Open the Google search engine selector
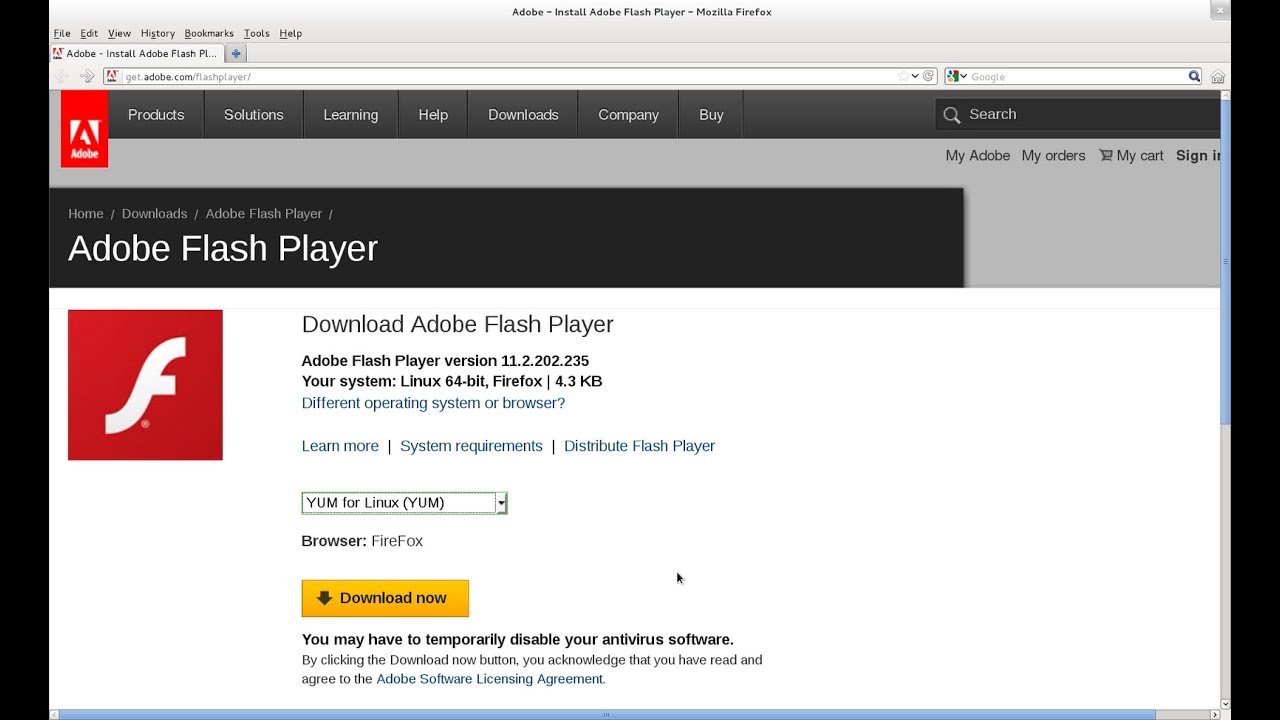1280x720 pixels. [x=957, y=76]
